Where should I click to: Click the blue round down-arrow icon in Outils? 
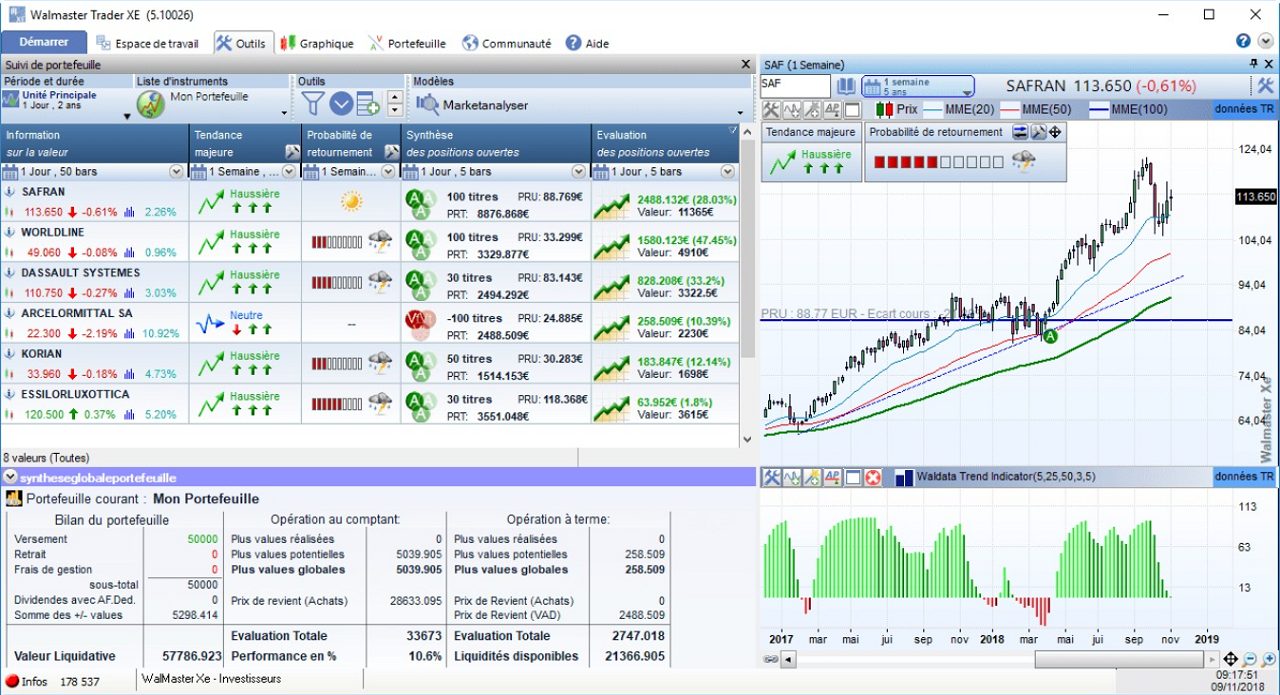pyautogui.click(x=342, y=103)
